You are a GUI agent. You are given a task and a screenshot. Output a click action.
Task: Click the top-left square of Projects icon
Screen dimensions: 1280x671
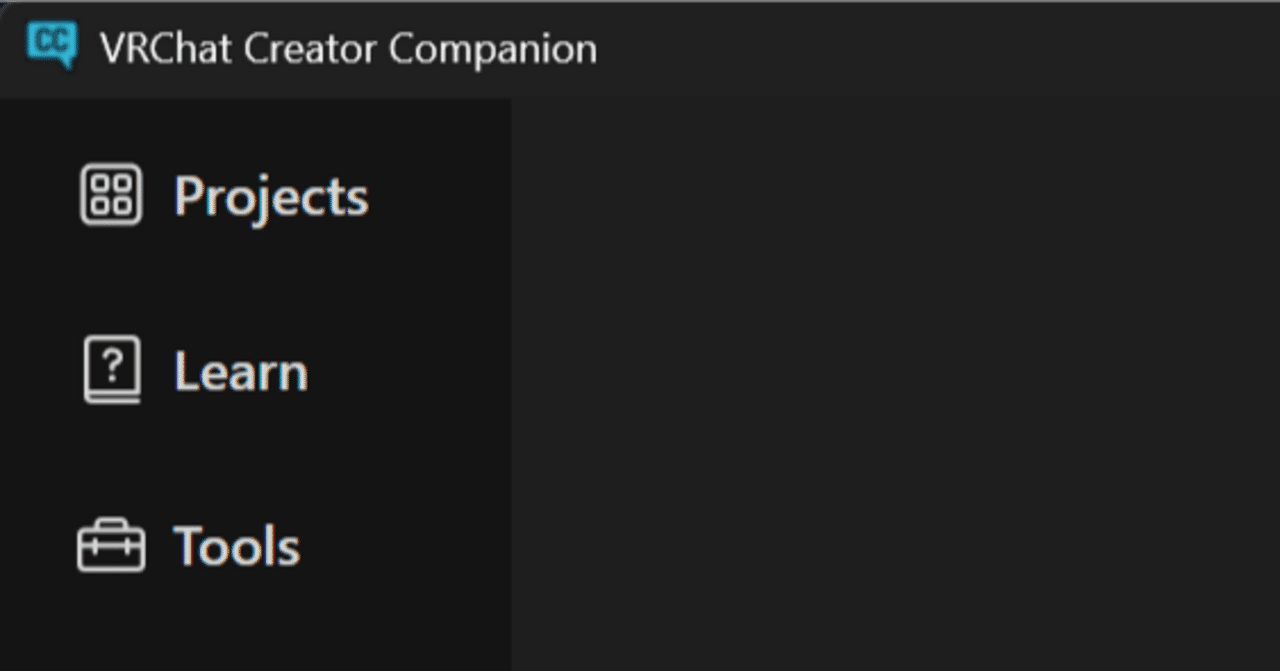click(x=100, y=184)
